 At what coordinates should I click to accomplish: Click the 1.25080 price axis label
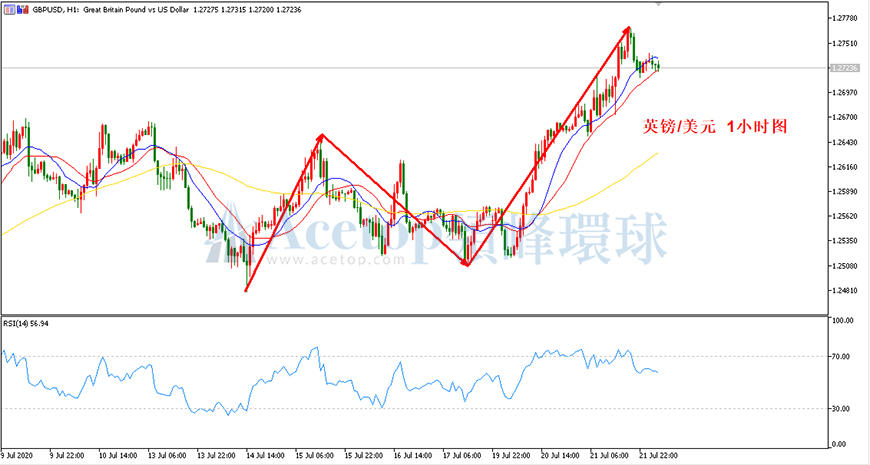(x=844, y=266)
